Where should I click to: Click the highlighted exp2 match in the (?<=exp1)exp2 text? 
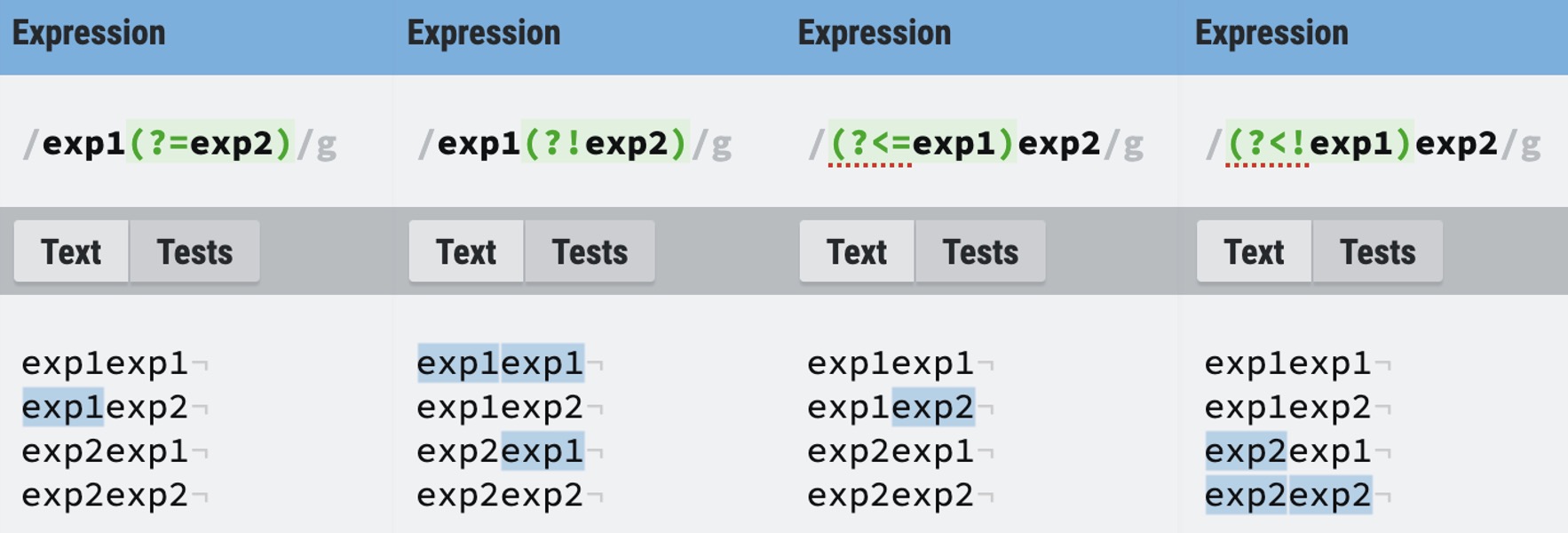tap(933, 407)
